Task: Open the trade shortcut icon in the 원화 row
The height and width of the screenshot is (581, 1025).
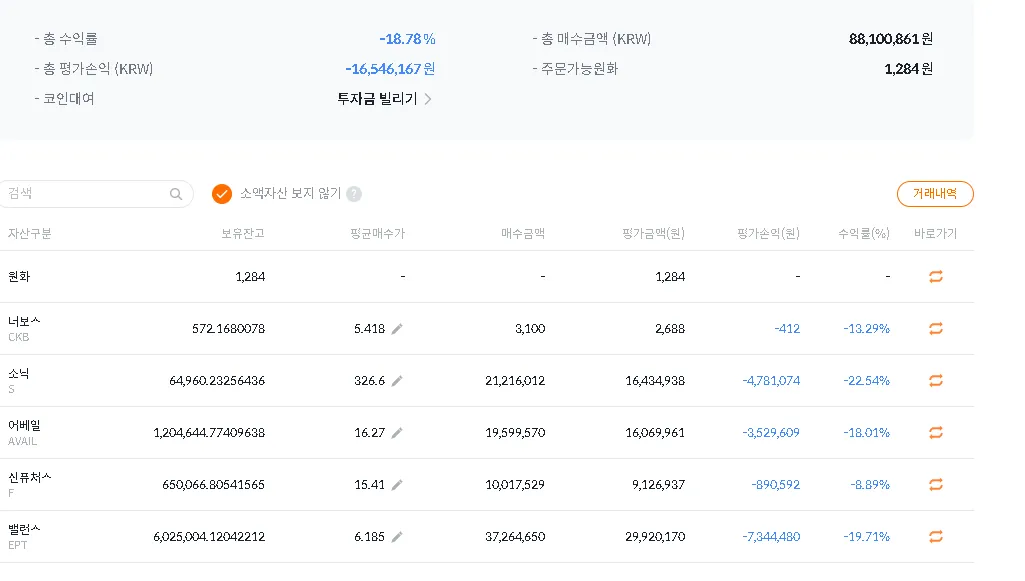Action: (x=935, y=276)
